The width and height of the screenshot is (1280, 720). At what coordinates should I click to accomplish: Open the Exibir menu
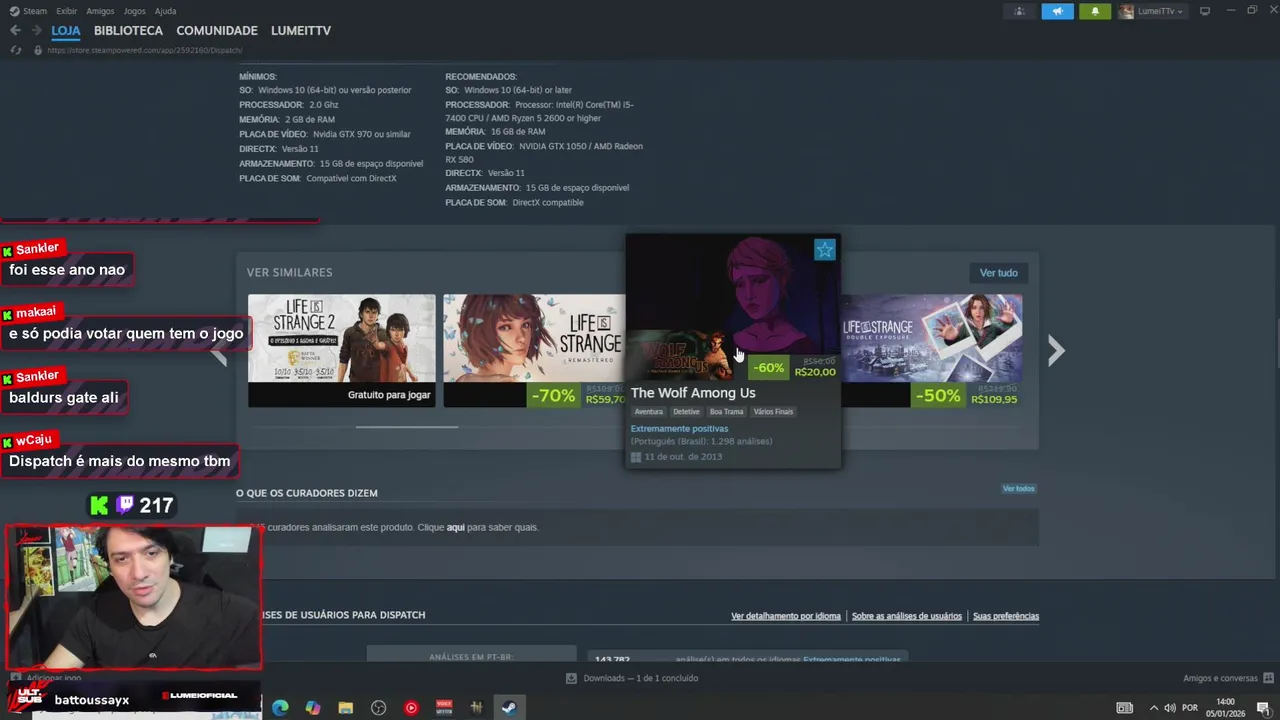66,11
